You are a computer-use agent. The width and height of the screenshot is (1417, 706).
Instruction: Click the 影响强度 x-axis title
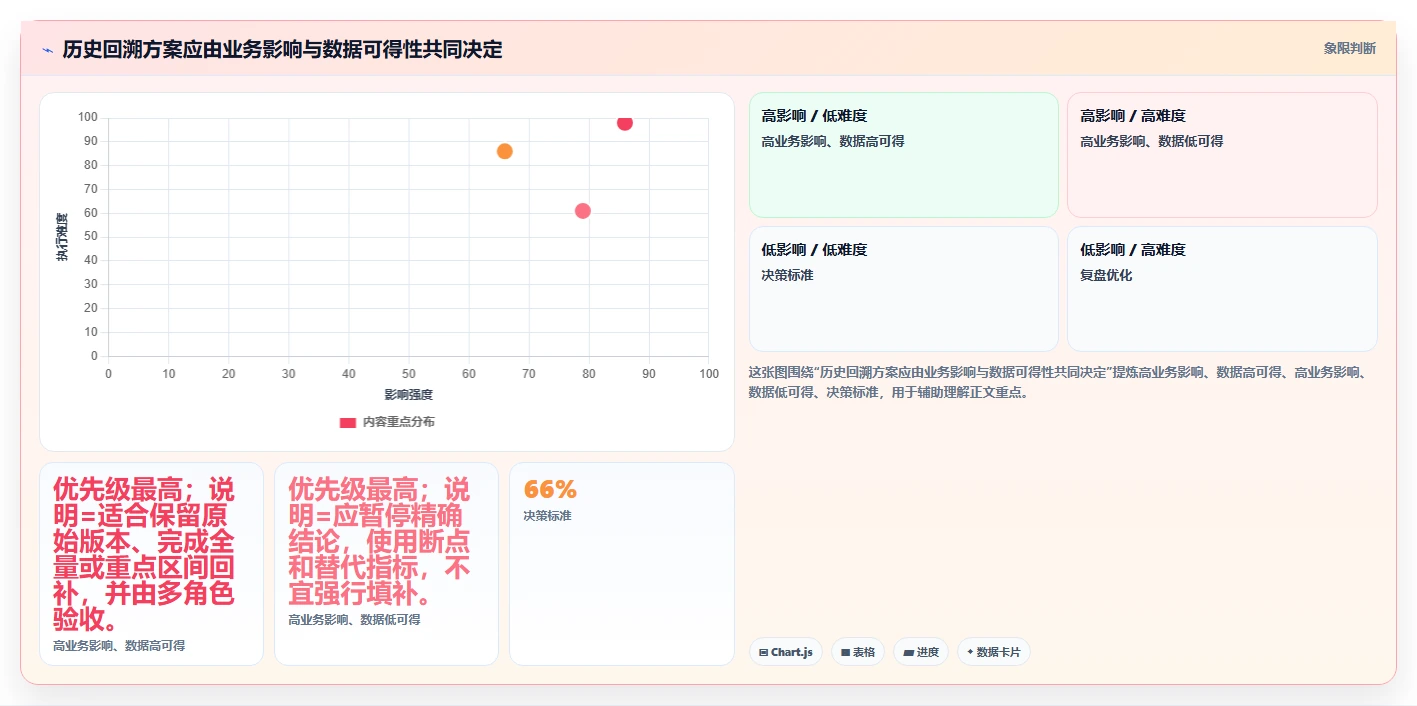(408, 395)
